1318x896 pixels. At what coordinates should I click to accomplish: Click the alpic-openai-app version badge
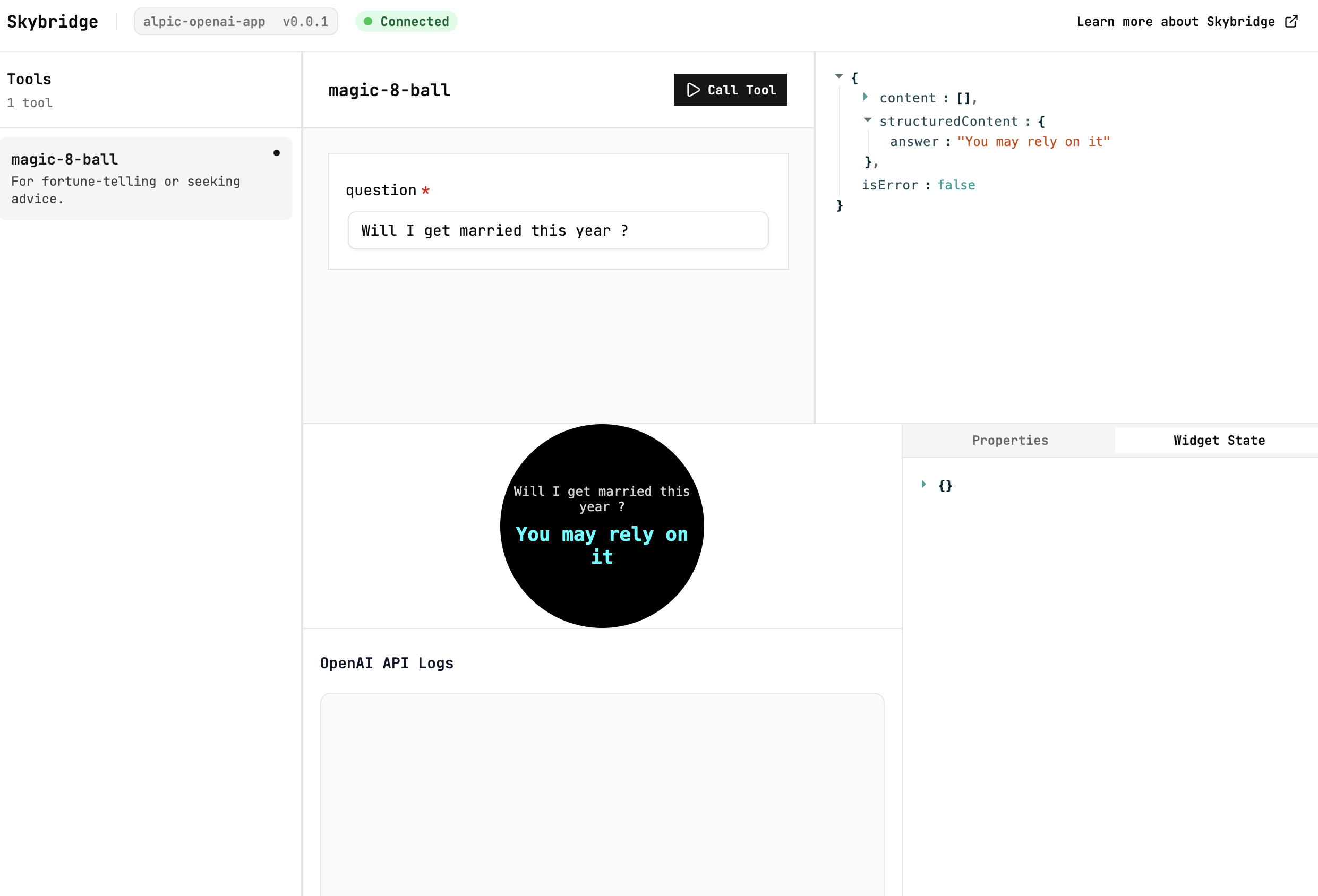[x=235, y=21]
